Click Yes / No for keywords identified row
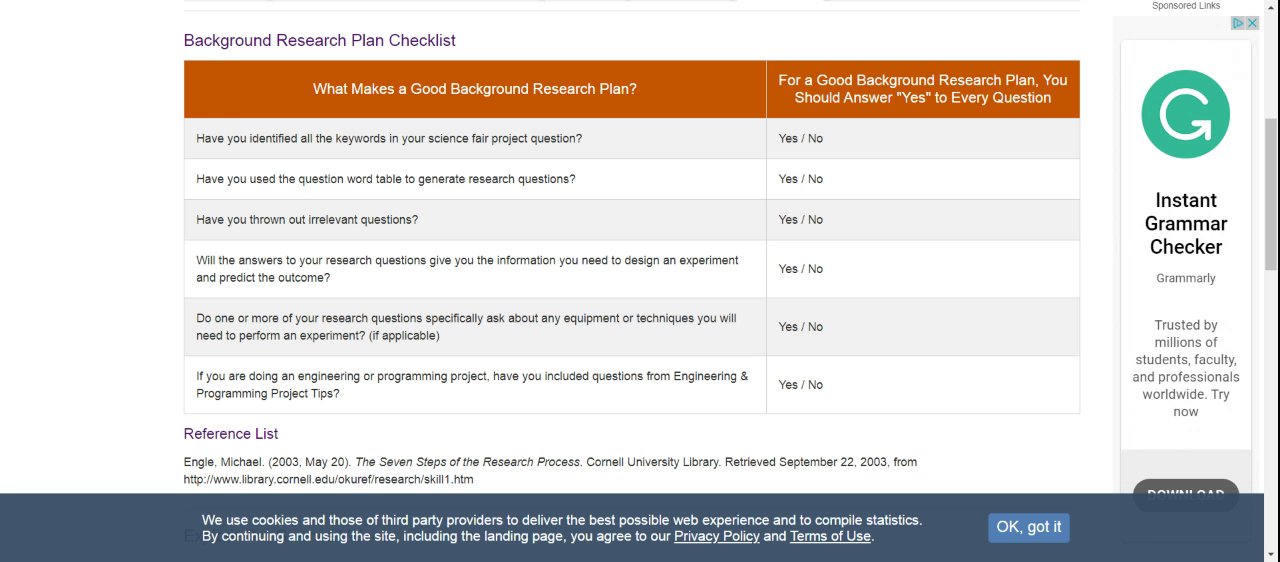The height and width of the screenshot is (562, 1280). click(801, 138)
